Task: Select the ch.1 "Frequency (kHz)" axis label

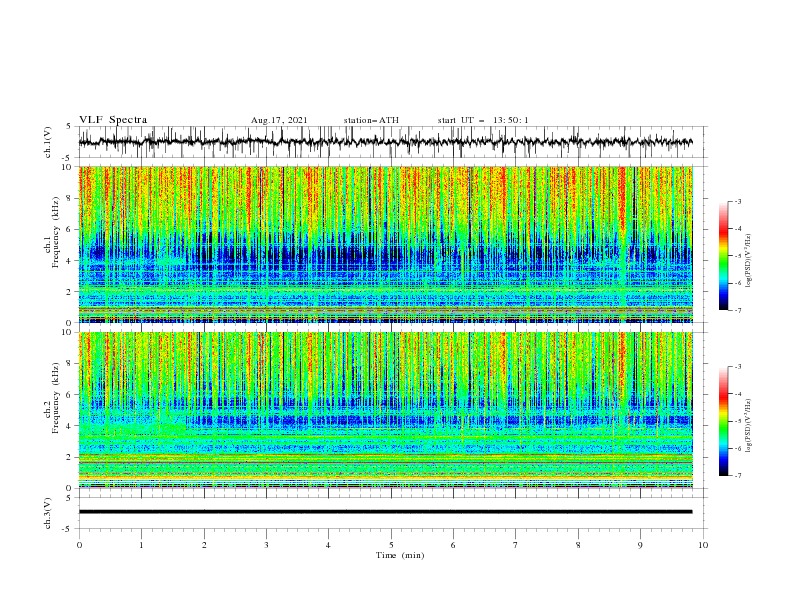Action: tap(55, 233)
